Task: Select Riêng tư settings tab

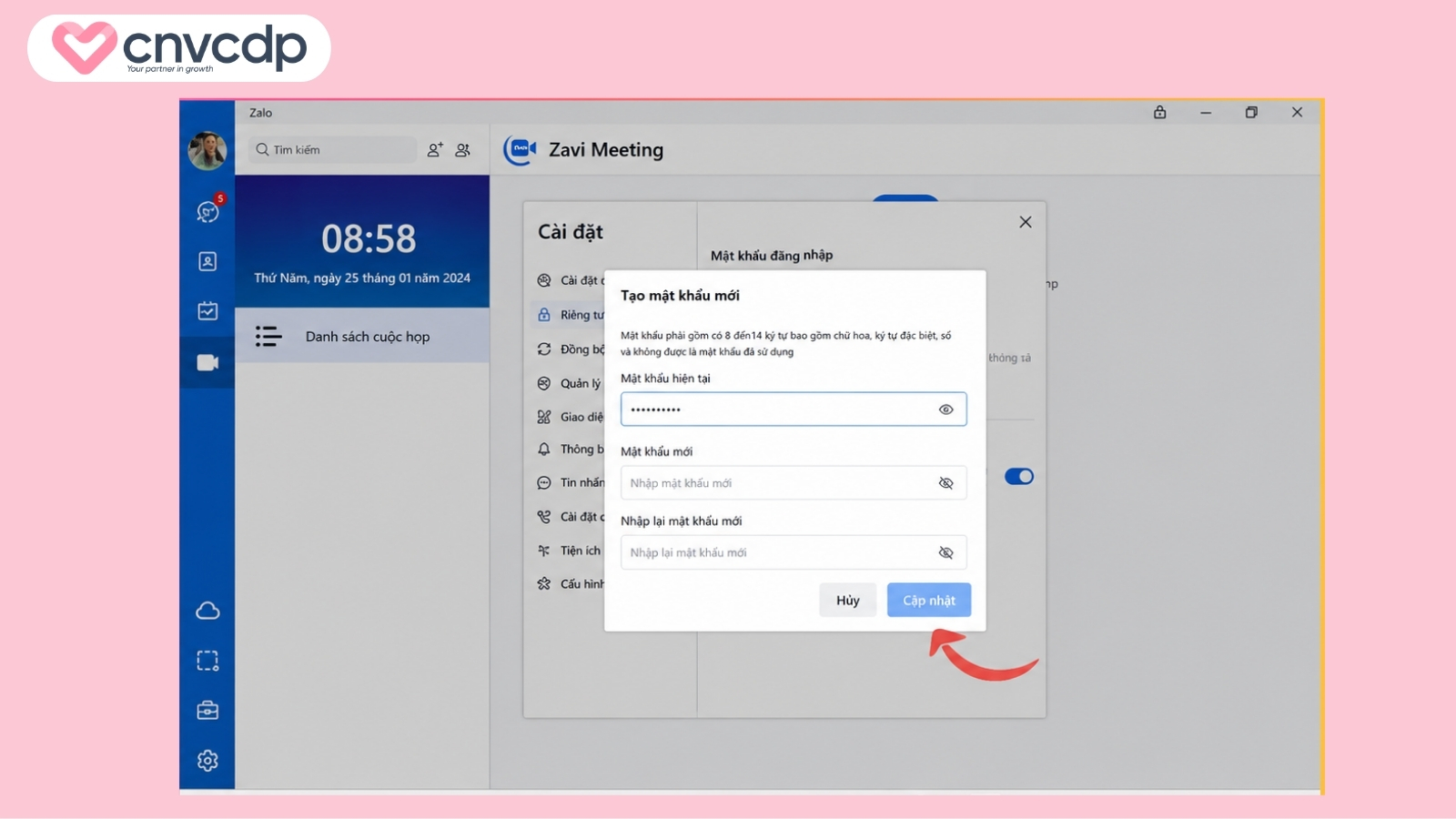Action: pyautogui.click(x=570, y=315)
